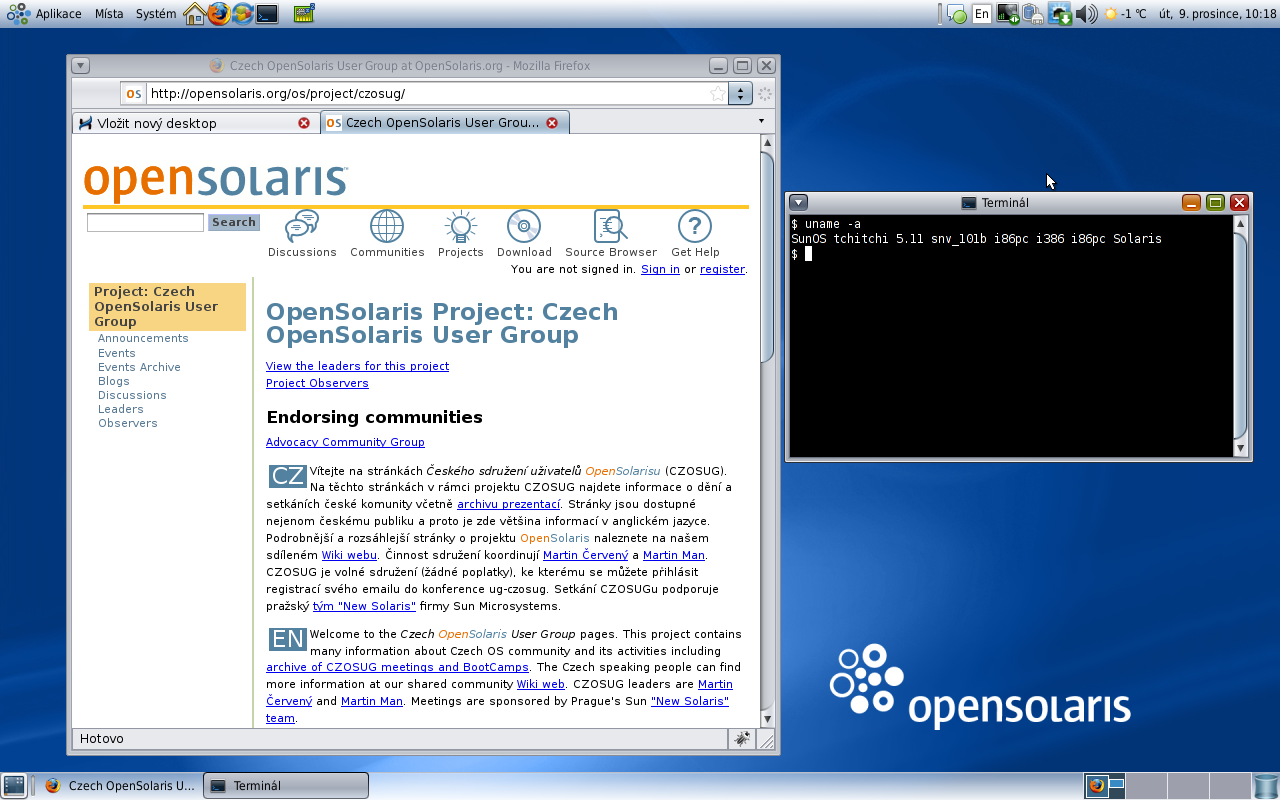Click the Wiki webu link
1280x800 pixels.
349,555
